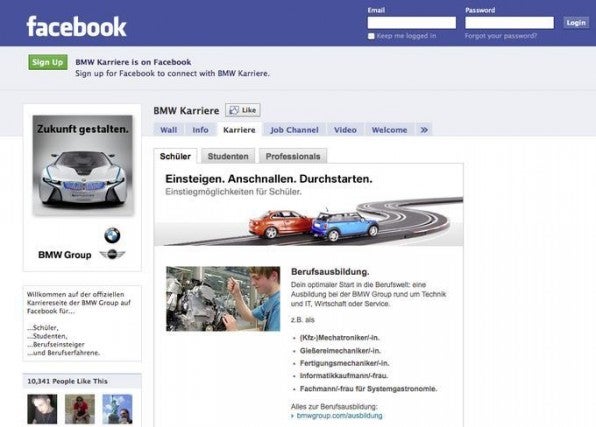Click first fan profile thumbnail
This screenshot has width=596, height=427.
point(42,409)
